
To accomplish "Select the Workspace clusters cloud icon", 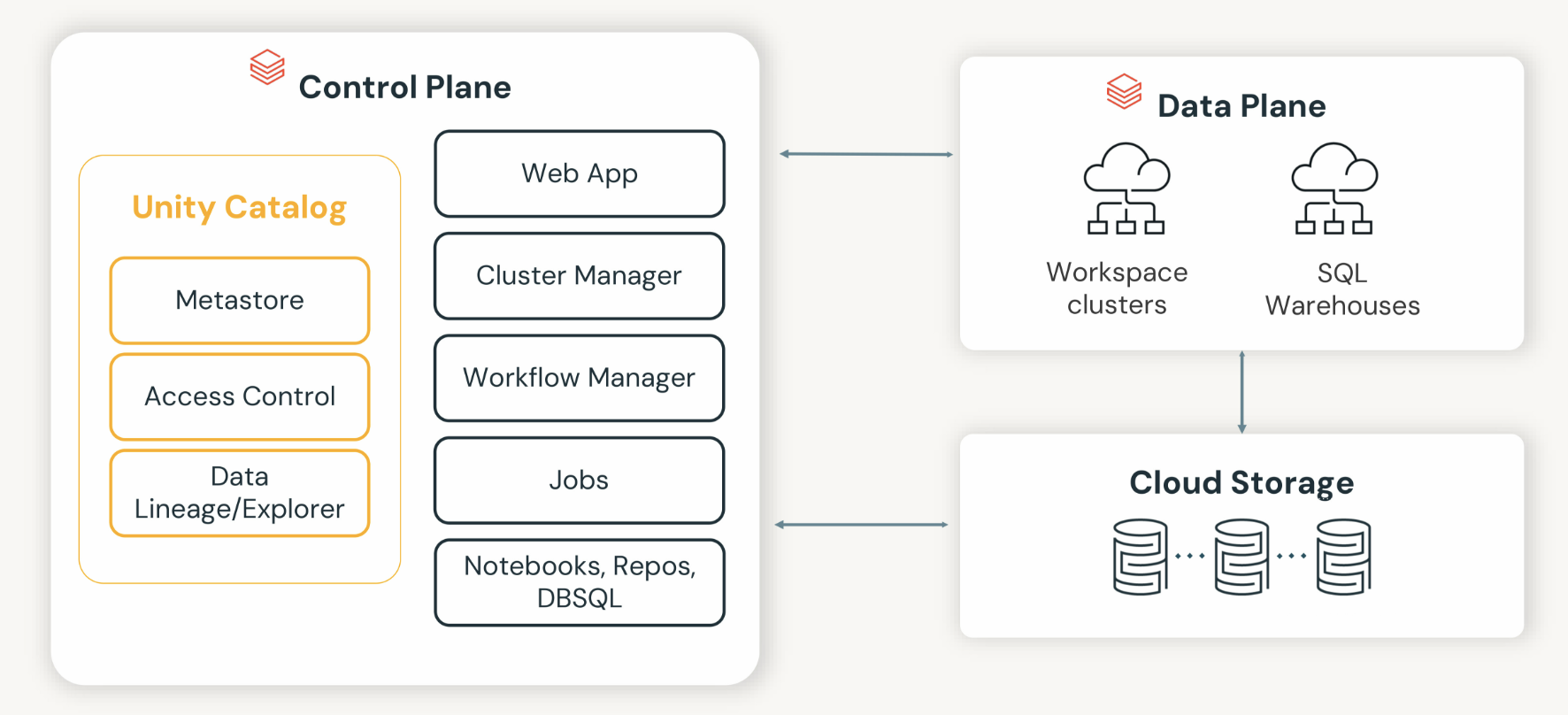I will click(x=1126, y=188).
